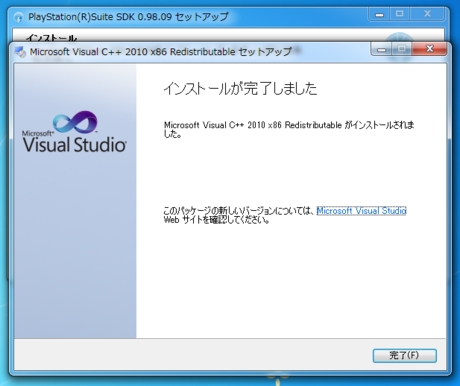460x386 pixels.
Task: Click the text 'Web サイトを確認してください。'
Action: pos(216,220)
